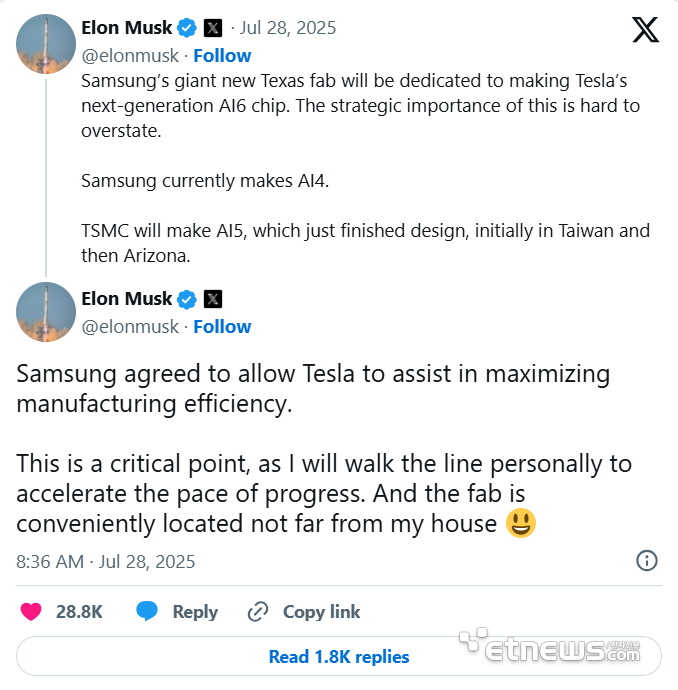This screenshot has height=690, width=678.
Task: Click the 28.8K likes count
Action: pyautogui.click(x=79, y=612)
